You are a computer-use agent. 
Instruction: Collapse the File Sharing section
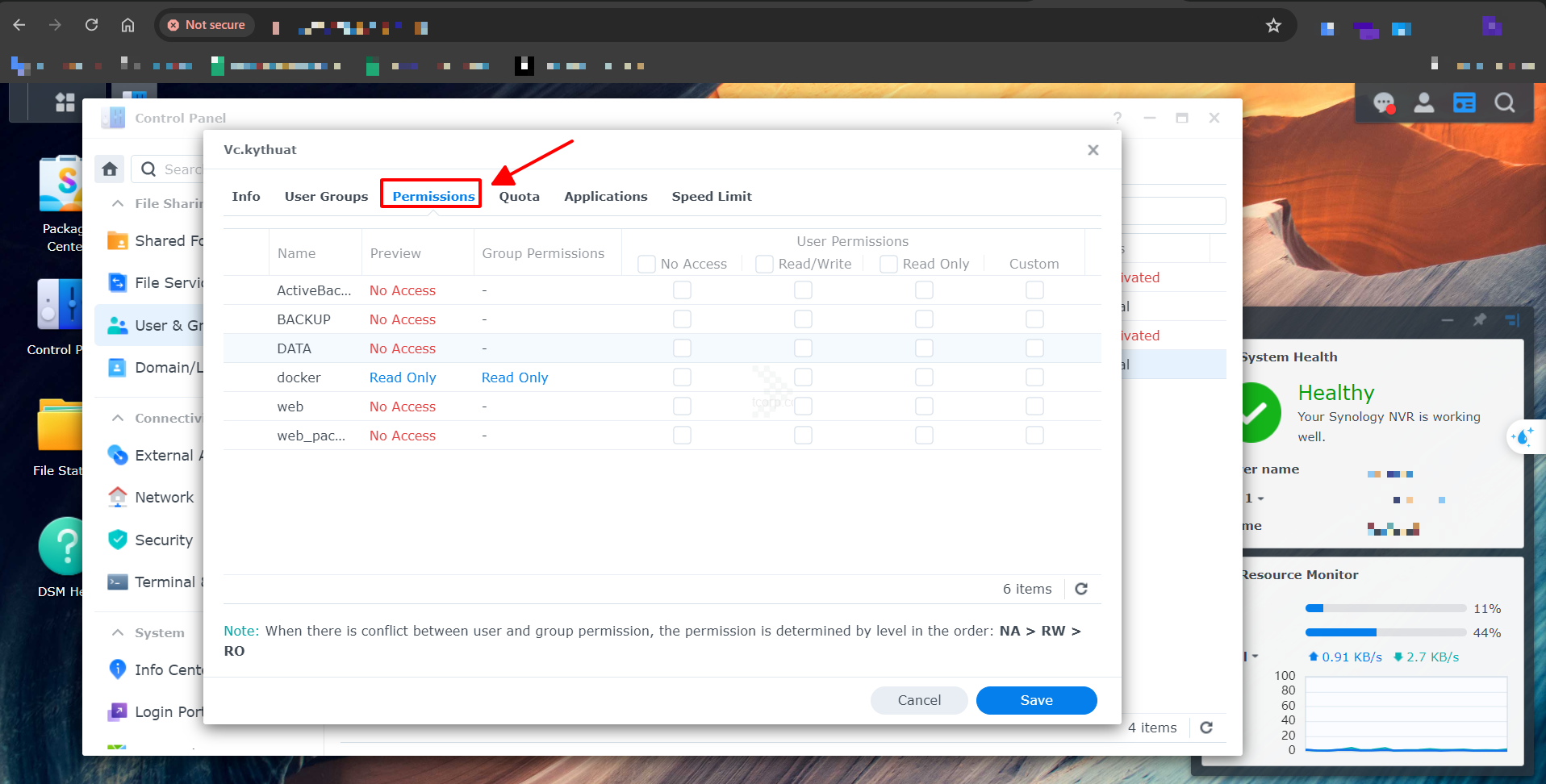click(x=118, y=203)
